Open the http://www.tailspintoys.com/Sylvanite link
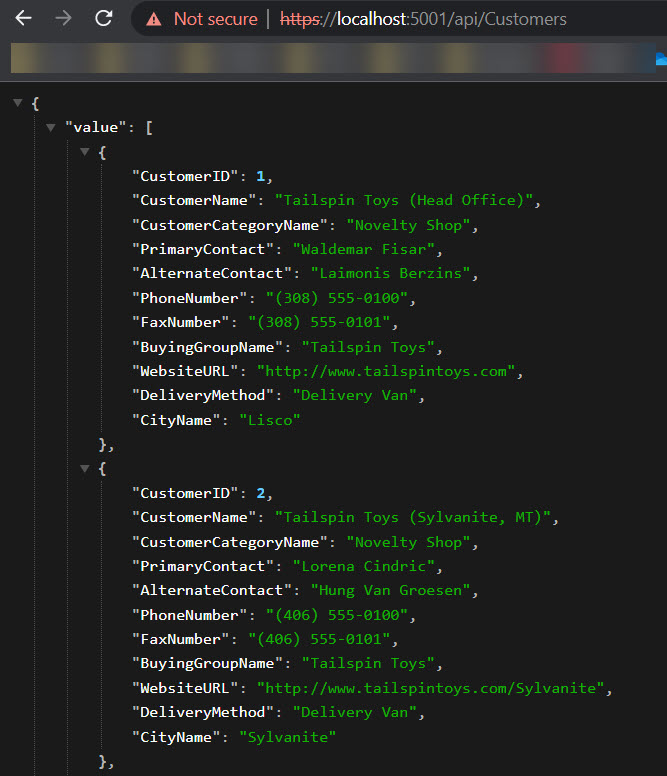667x776 pixels. 431,688
